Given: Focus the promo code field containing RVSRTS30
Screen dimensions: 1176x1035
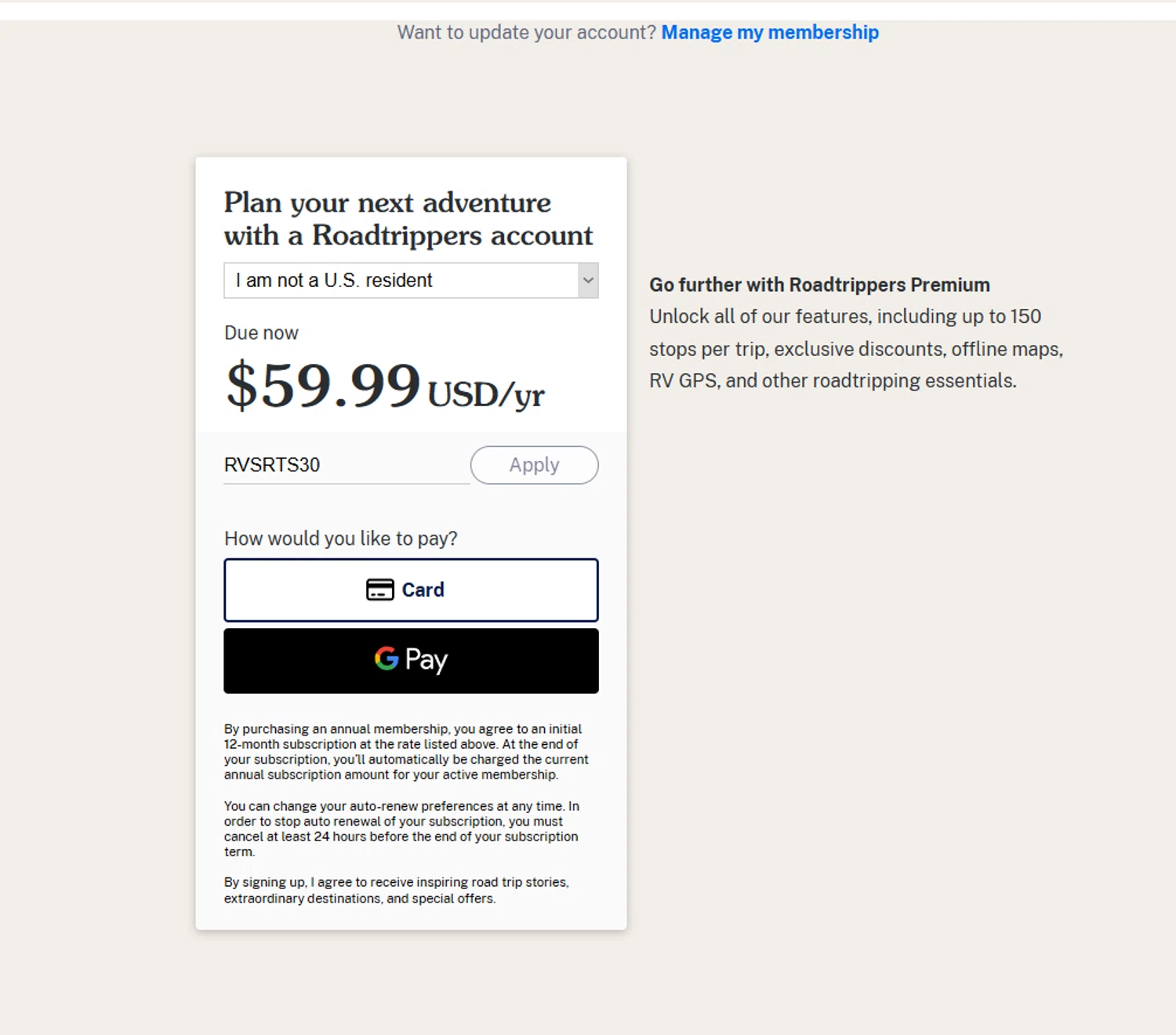Looking at the screenshot, I should coord(345,465).
